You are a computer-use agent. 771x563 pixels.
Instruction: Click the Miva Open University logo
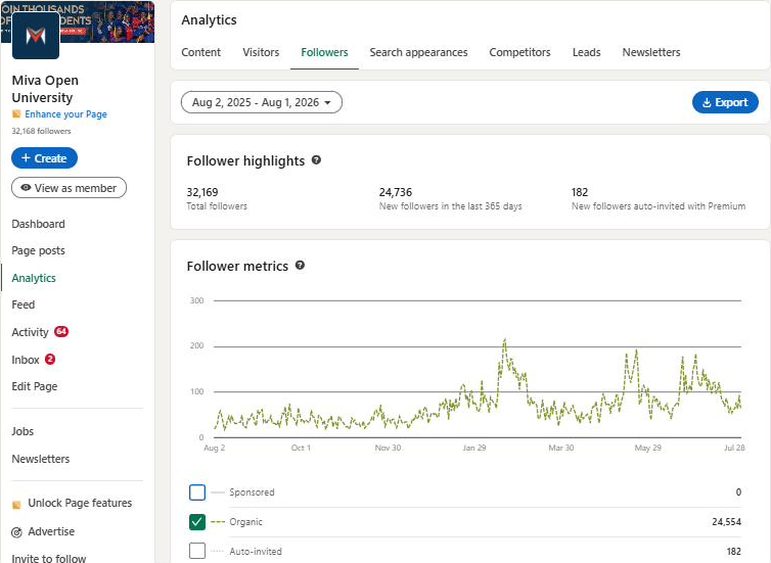click(x=35, y=35)
